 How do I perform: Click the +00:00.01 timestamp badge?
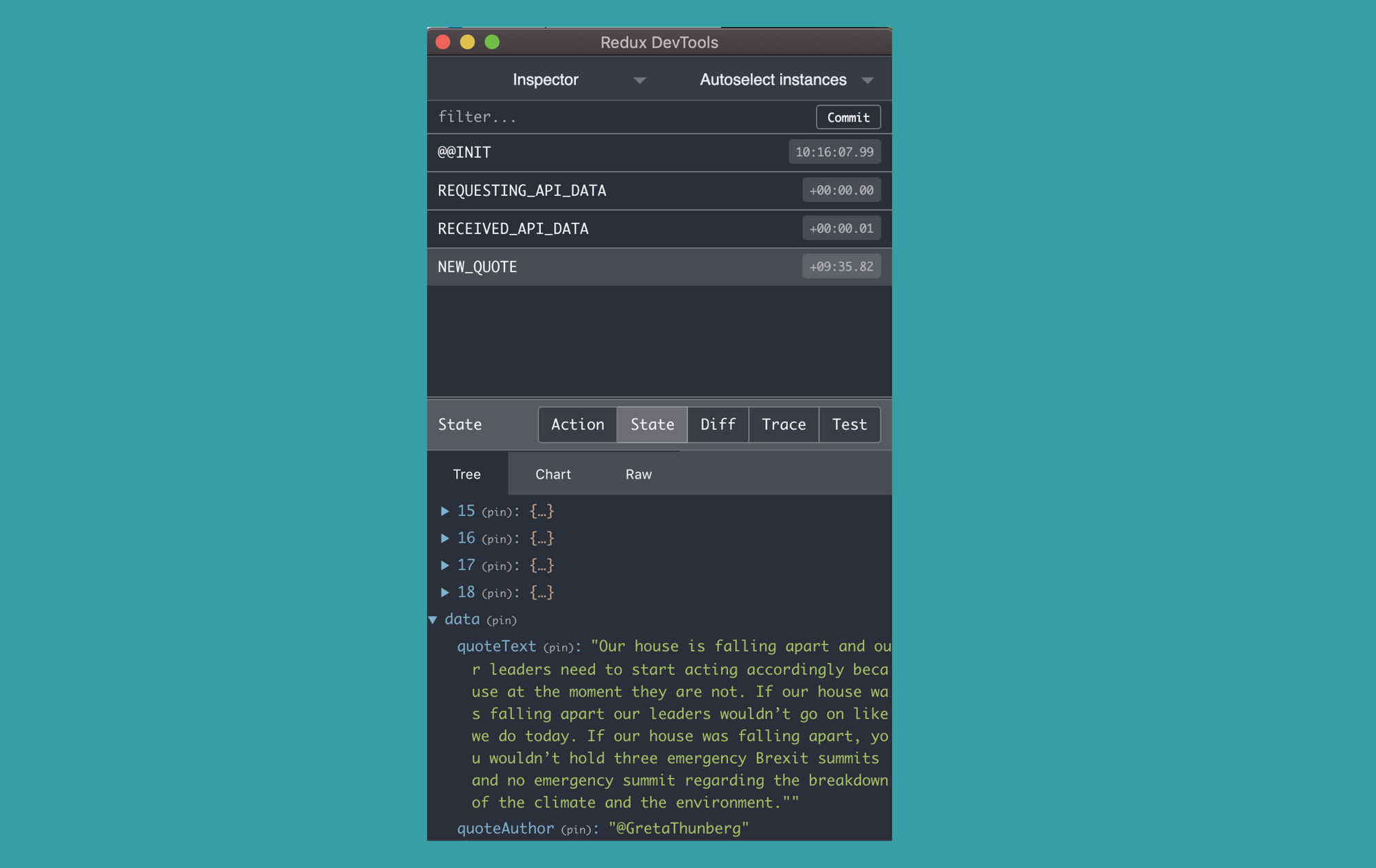click(841, 228)
